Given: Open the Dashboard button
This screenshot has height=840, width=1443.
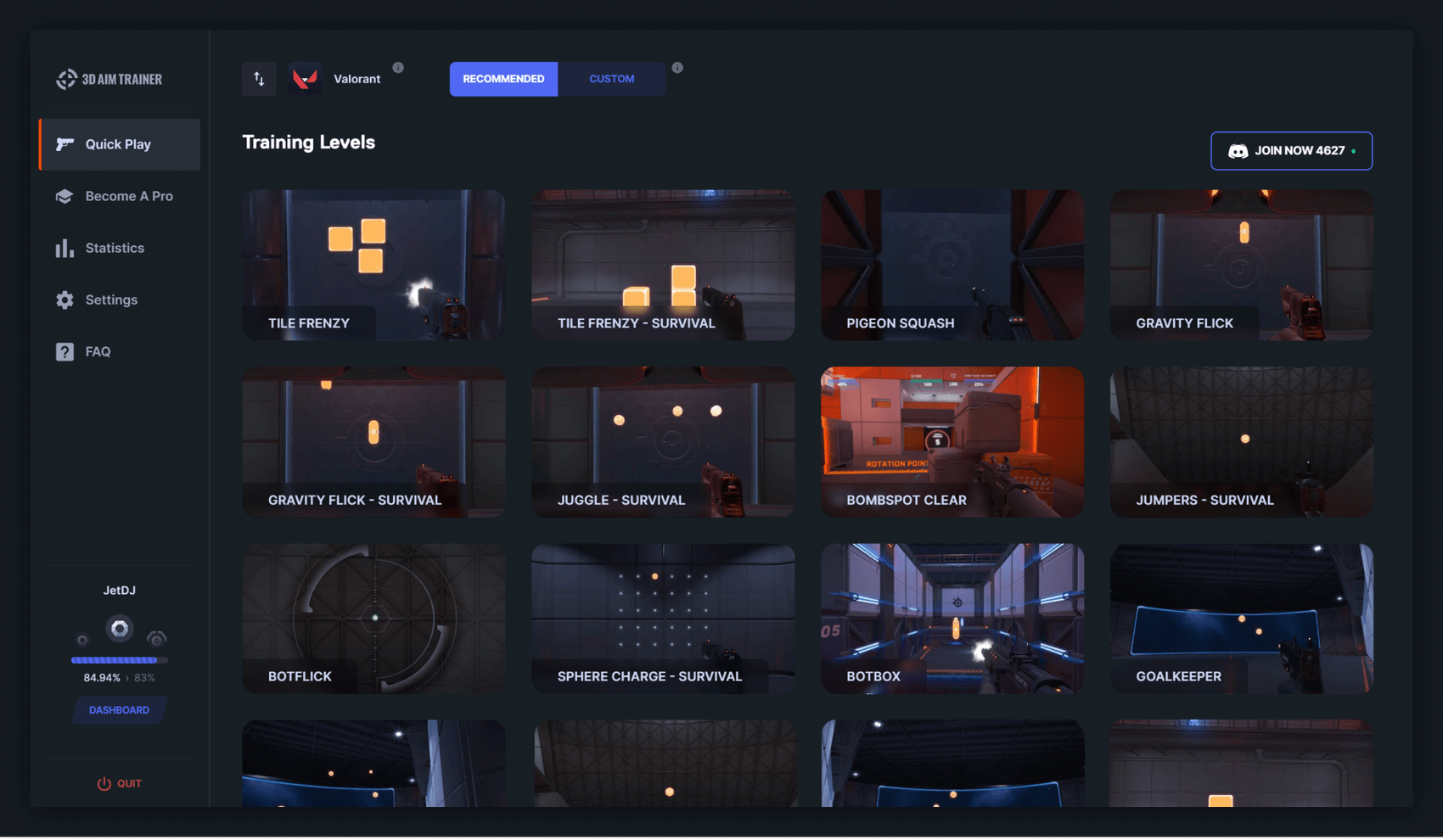Looking at the screenshot, I should (x=119, y=710).
